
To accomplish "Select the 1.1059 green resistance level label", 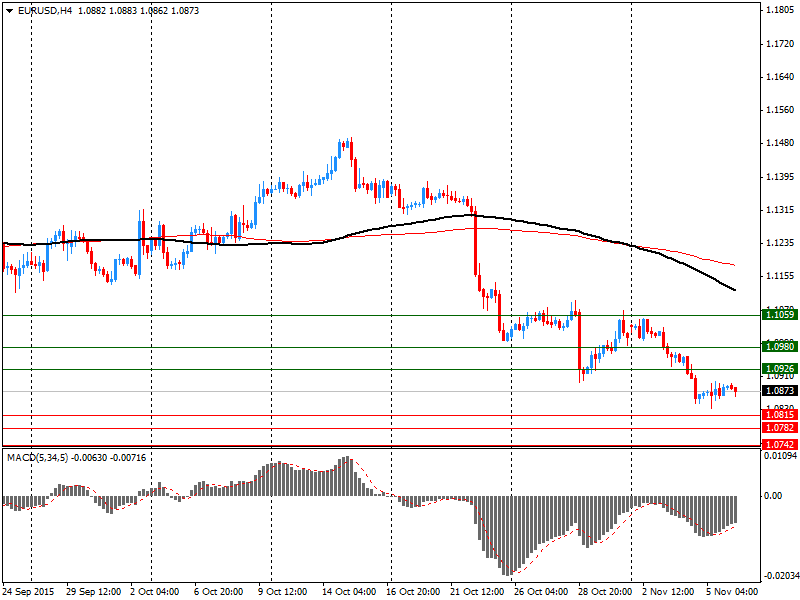I will click(x=780, y=315).
